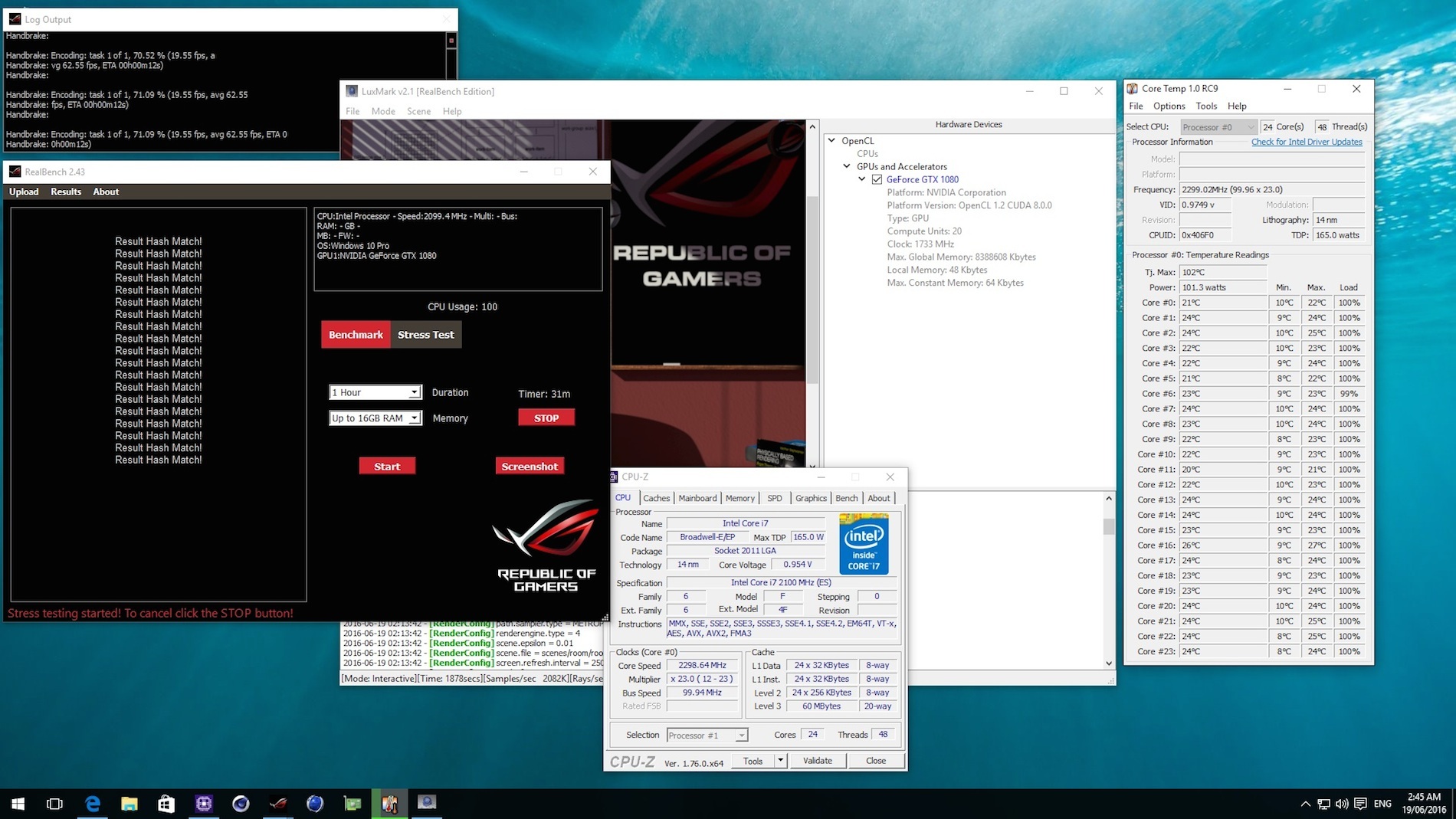1456x819 pixels.
Task: Open the LuxMark Scene menu
Action: [418, 111]
